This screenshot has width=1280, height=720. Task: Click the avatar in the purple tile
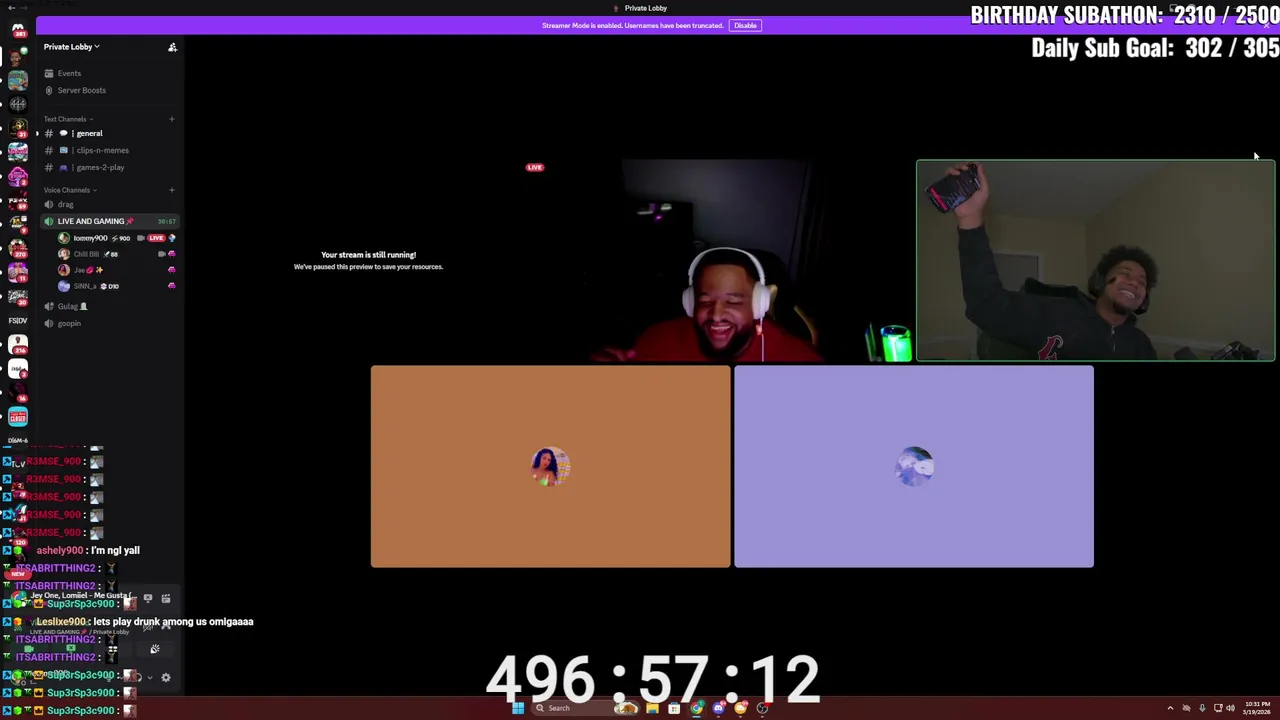coord(914,467)
